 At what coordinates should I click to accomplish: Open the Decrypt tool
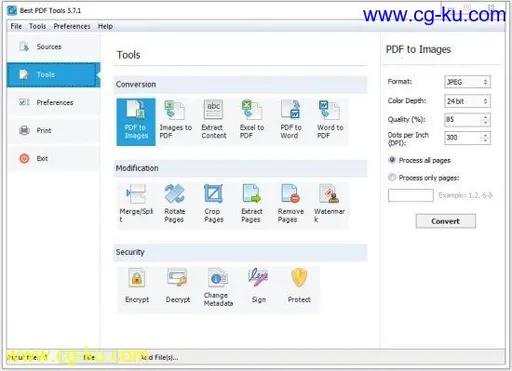pos(178,287)
